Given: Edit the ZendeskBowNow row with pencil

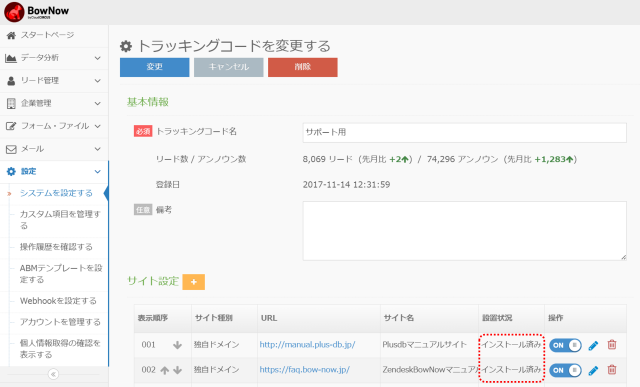Looking at the screenshot, I should (x=593, y=371).
